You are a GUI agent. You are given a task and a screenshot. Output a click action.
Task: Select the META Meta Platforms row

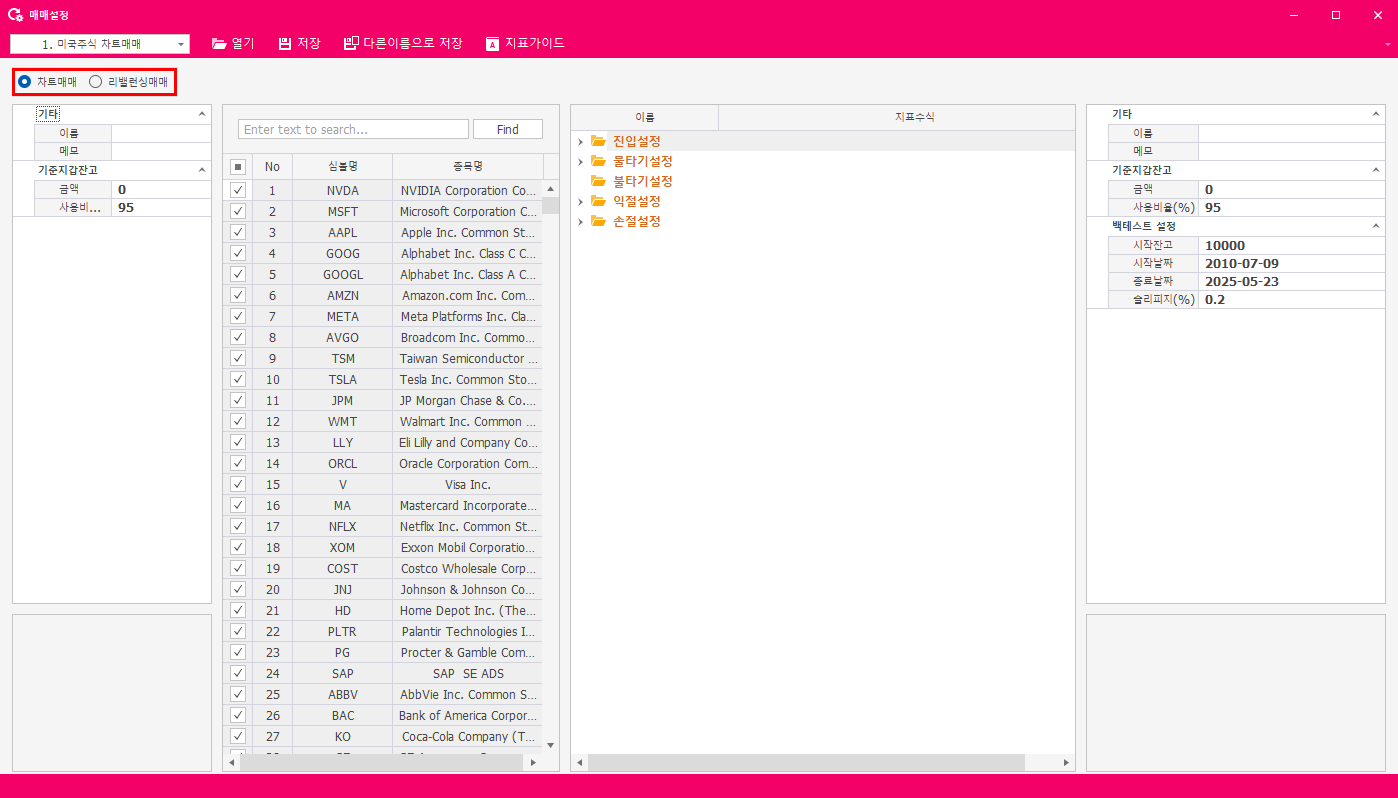pyautogui.click(x=383, y=316)
